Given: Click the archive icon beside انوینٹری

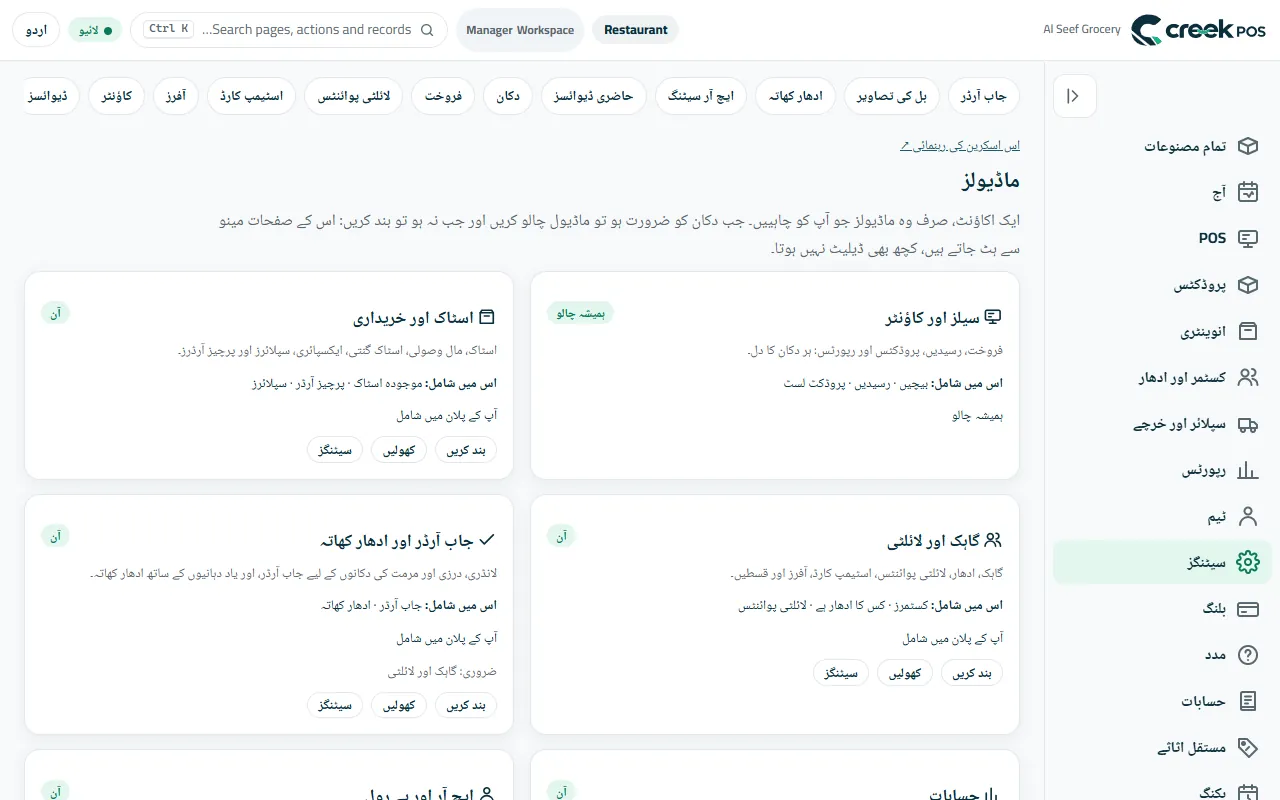Looking at the screenshot, I should point(1247,331).
